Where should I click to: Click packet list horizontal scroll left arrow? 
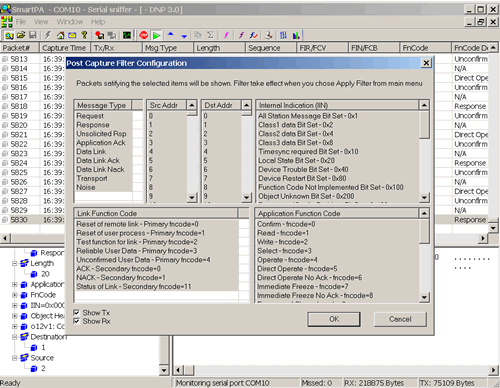[5, 238]
